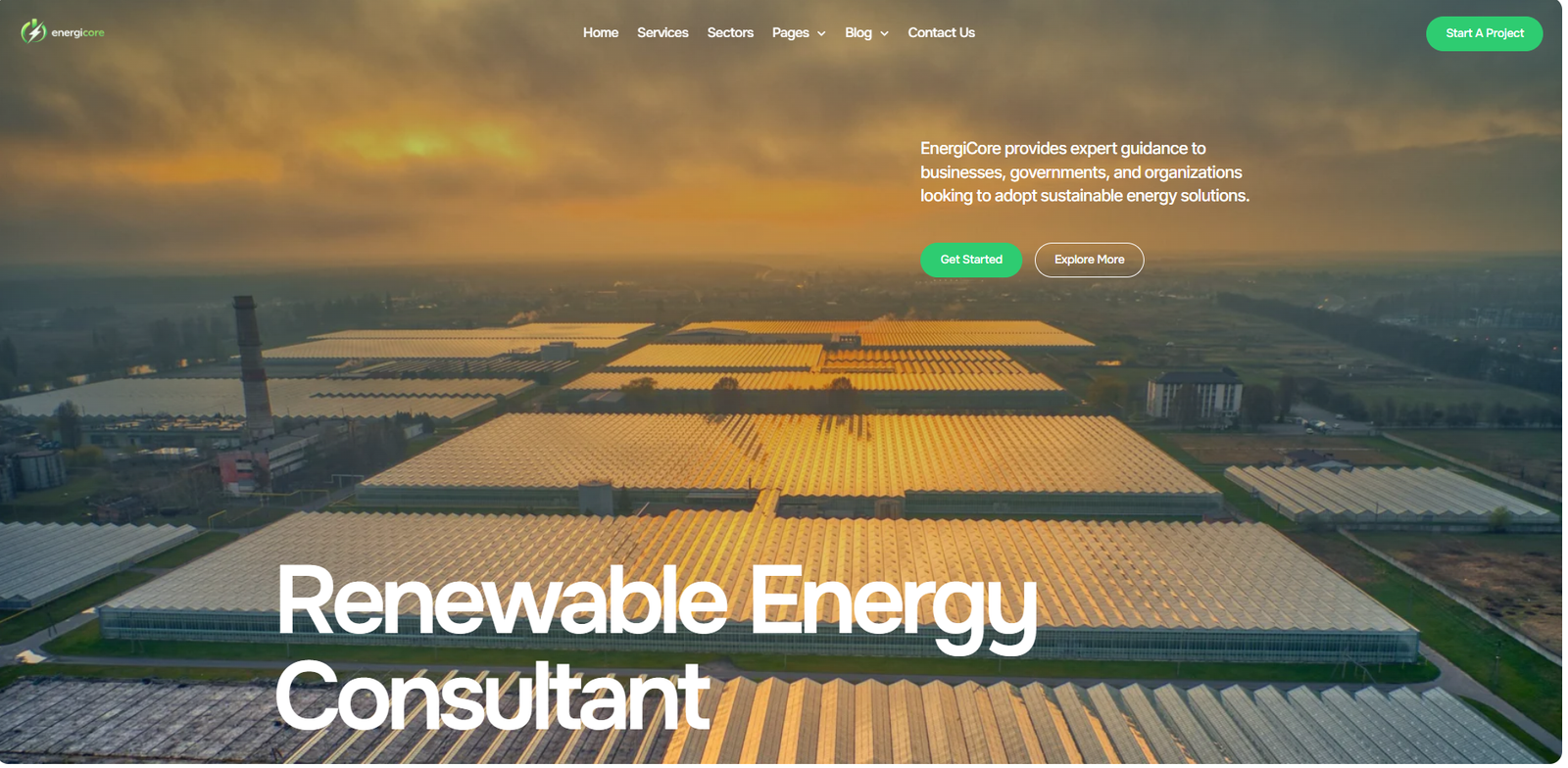Open the Pages navigation menu label
The width and height of the screenshot is (1568, 768).
790,33
